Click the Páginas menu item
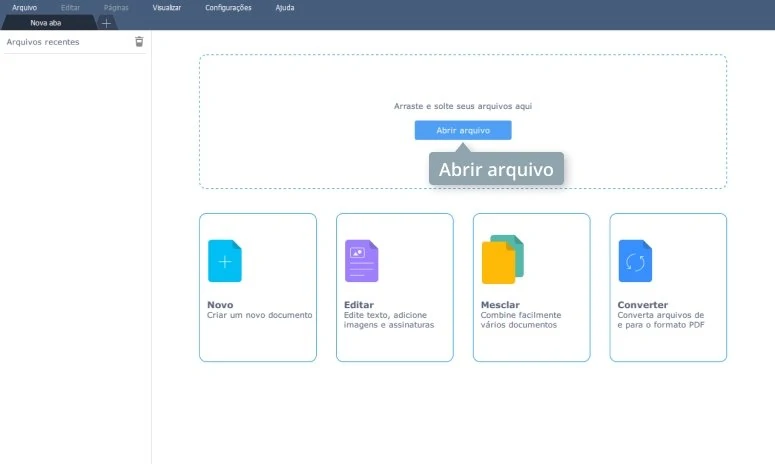This screenshot has height=464, width=775. pyautogui.click(x=116, y=7)
